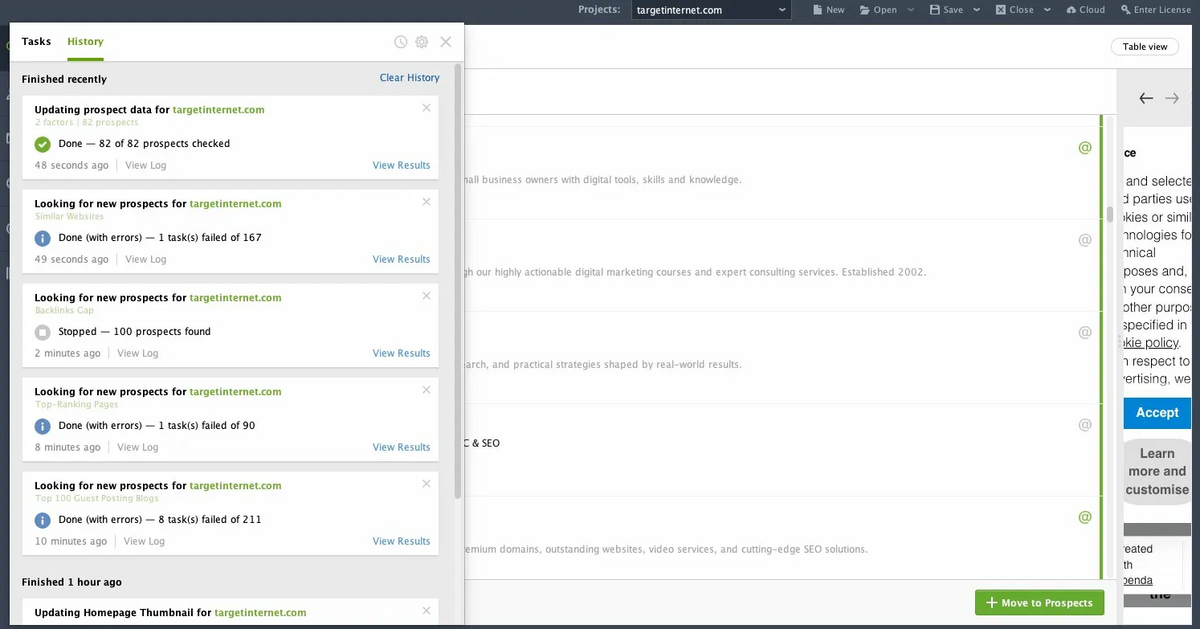Click @ icon on the premium domains row
This screenshot has width=1200, height=629.
tap(1085, 517)
